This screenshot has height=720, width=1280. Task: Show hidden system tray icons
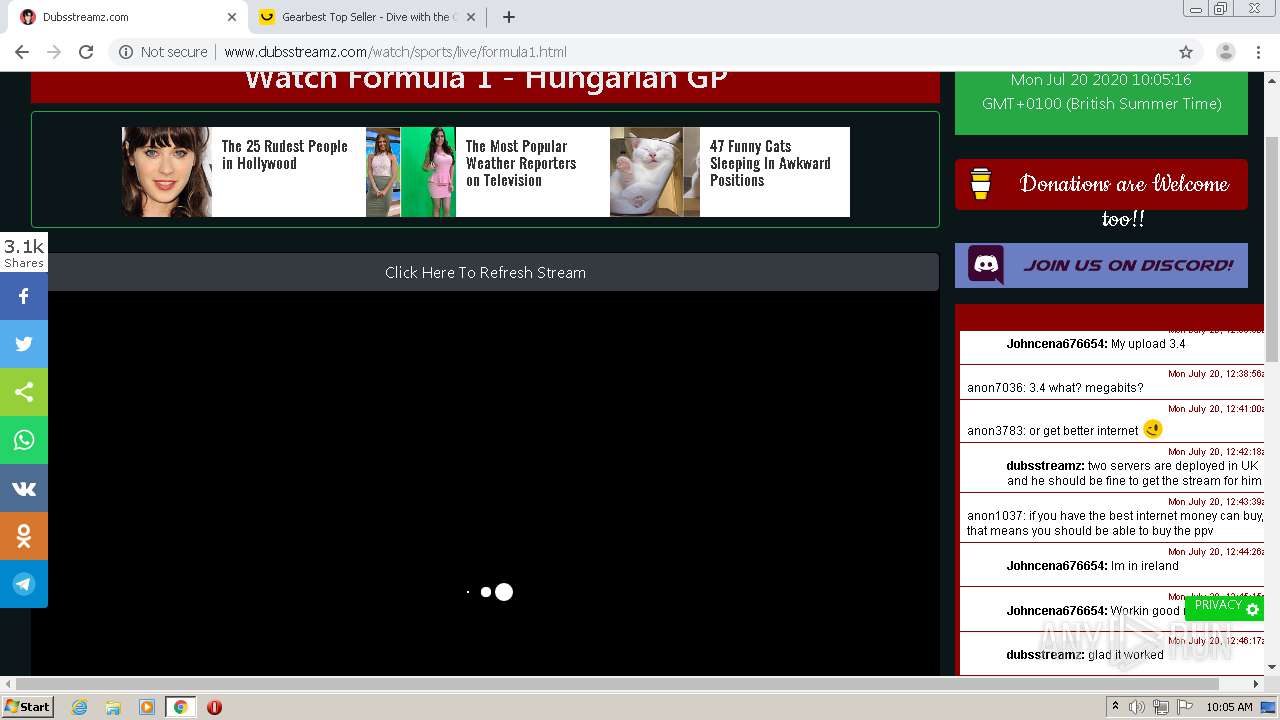1115,707
